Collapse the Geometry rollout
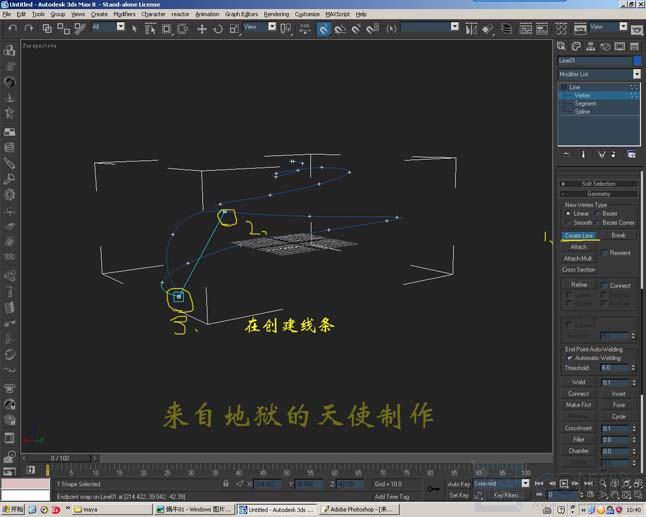Screen dimensions: 646x517 [x=599, y=194]
